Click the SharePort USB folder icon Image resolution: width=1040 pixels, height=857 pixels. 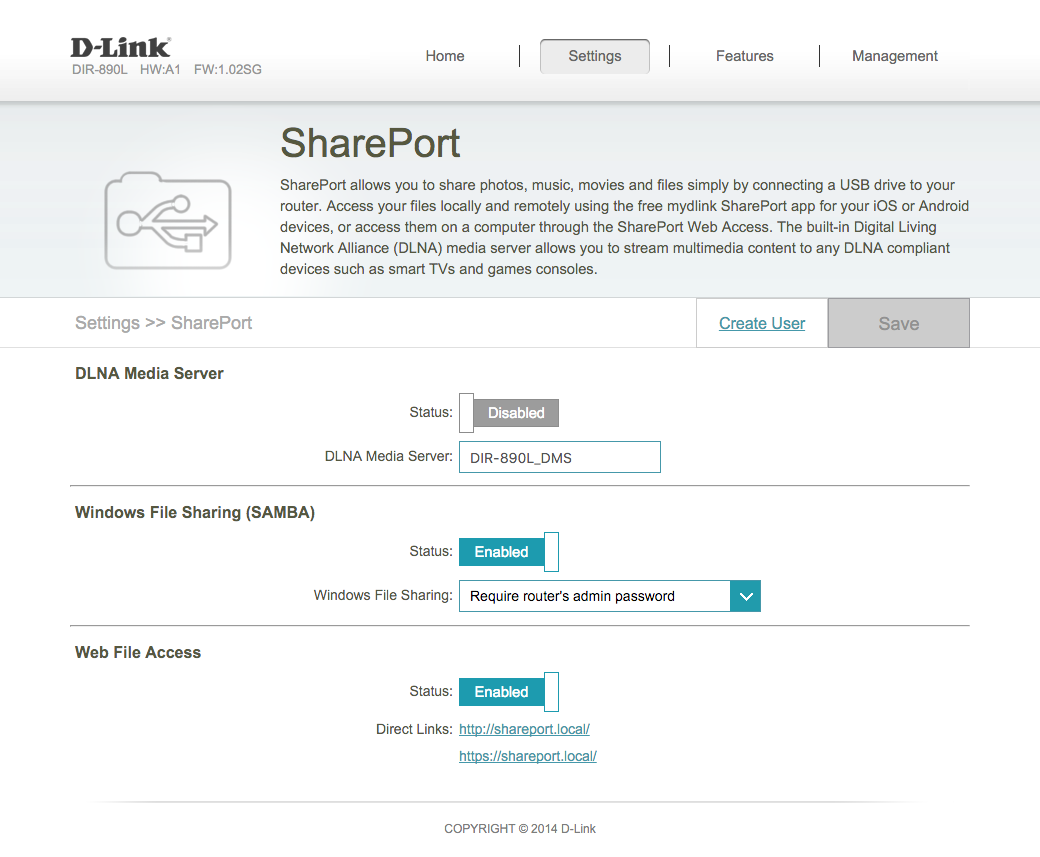click(167, 220)
